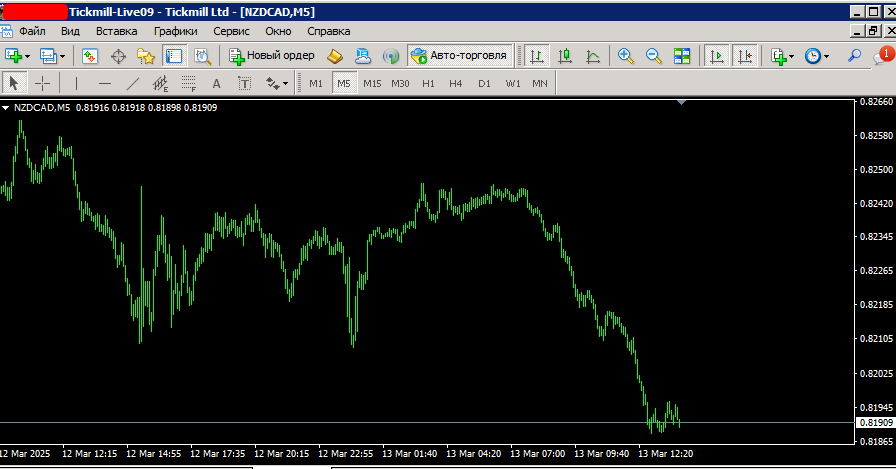The width and height of the screenshot is (896, 469).
Task: Switch chart to bar chart mode
Action: tap(537, 55)
